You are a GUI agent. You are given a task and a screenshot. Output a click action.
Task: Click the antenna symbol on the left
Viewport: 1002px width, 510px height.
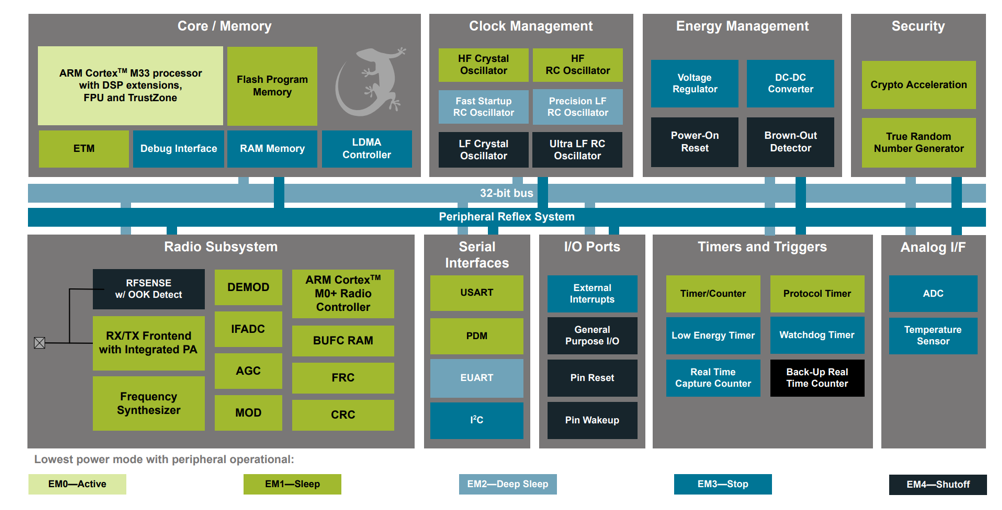(x=39, y=343)
